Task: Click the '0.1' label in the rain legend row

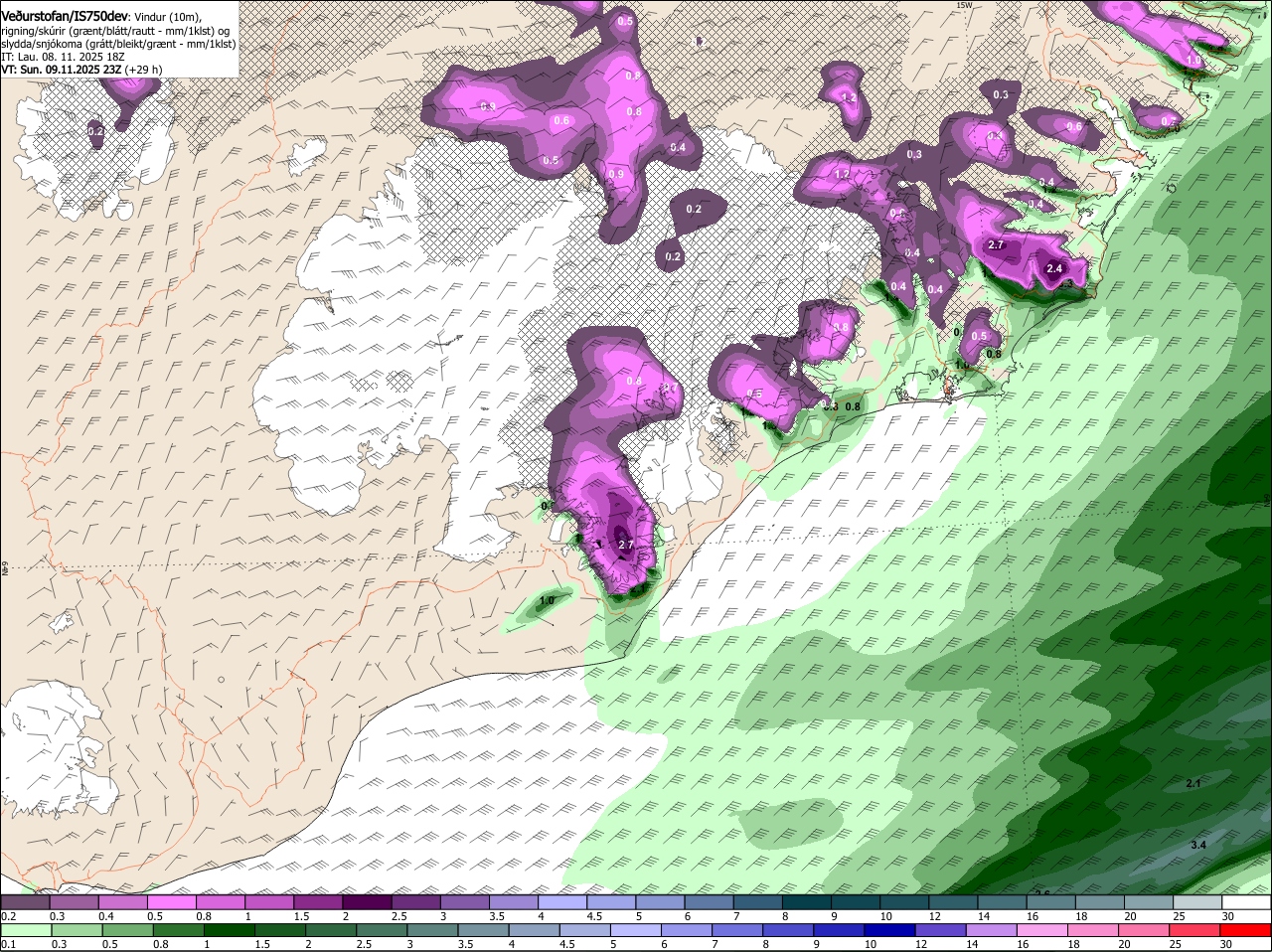Action: [x=9, y=944]
